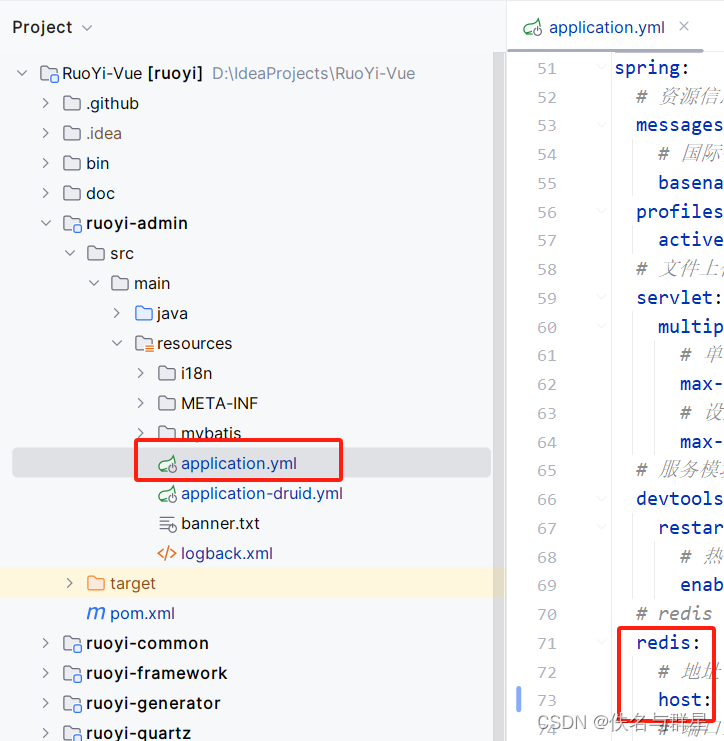Expand the ruoyi-framework module
The width and height of the screenshot is (724, 741).
(45, 673)
